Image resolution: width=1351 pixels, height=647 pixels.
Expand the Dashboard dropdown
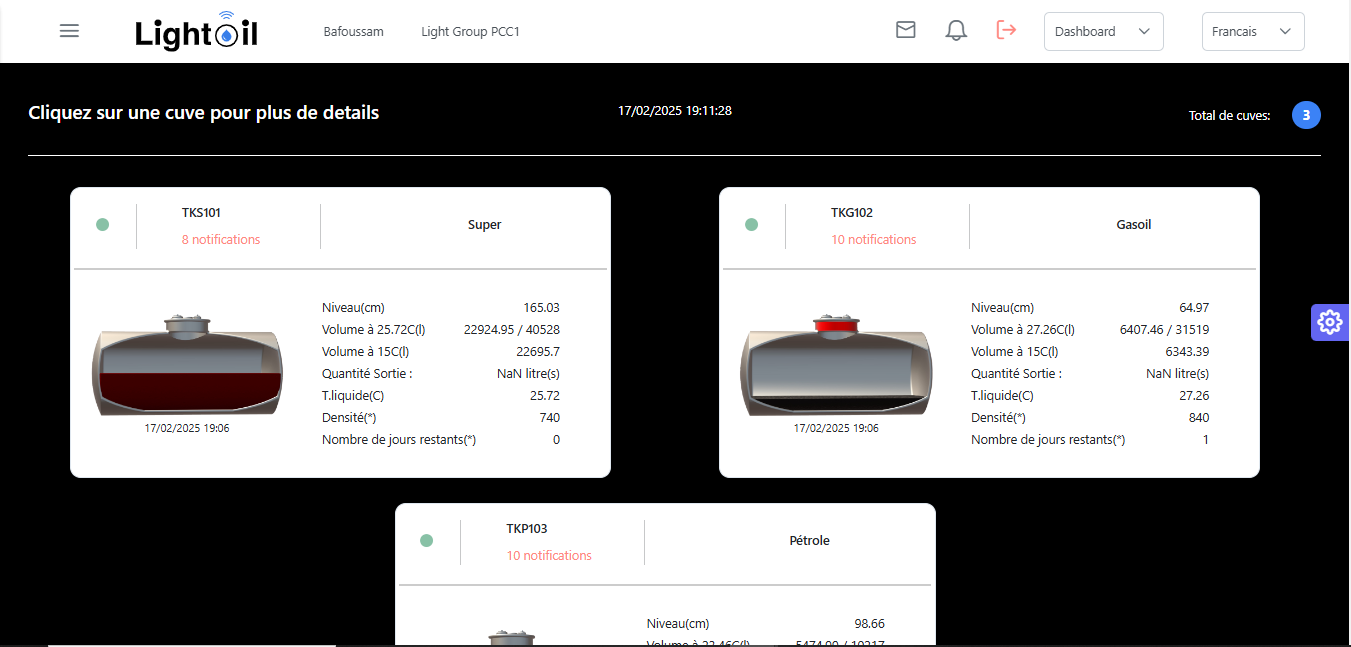[1103, 31]
